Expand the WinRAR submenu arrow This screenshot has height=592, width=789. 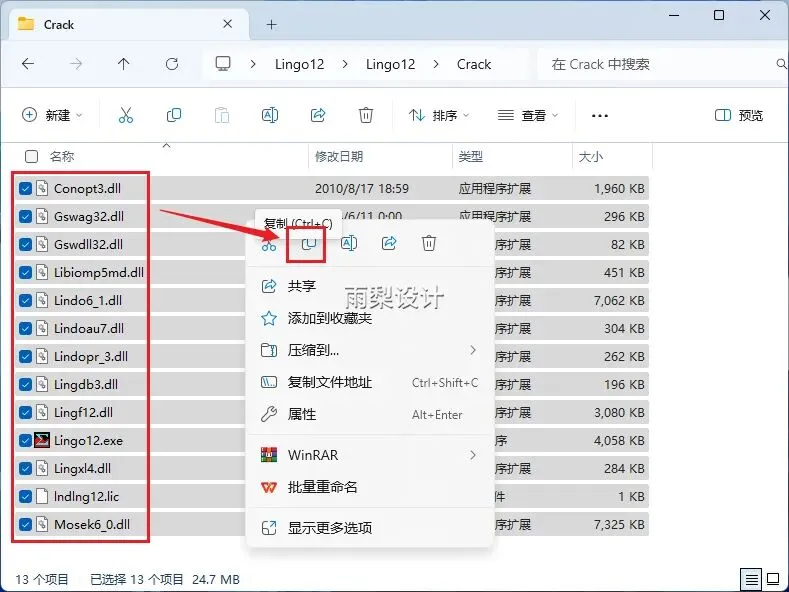472,455
